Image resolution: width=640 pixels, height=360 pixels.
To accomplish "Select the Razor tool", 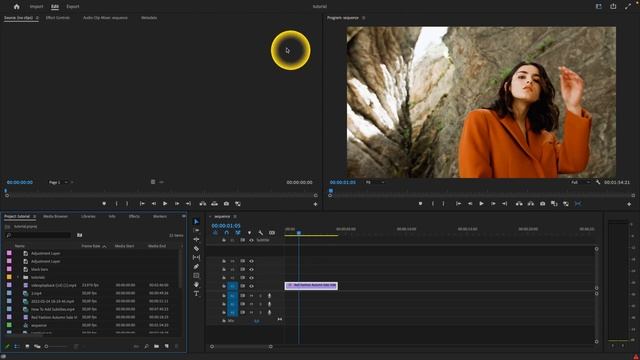I will (x=196, y=249).
